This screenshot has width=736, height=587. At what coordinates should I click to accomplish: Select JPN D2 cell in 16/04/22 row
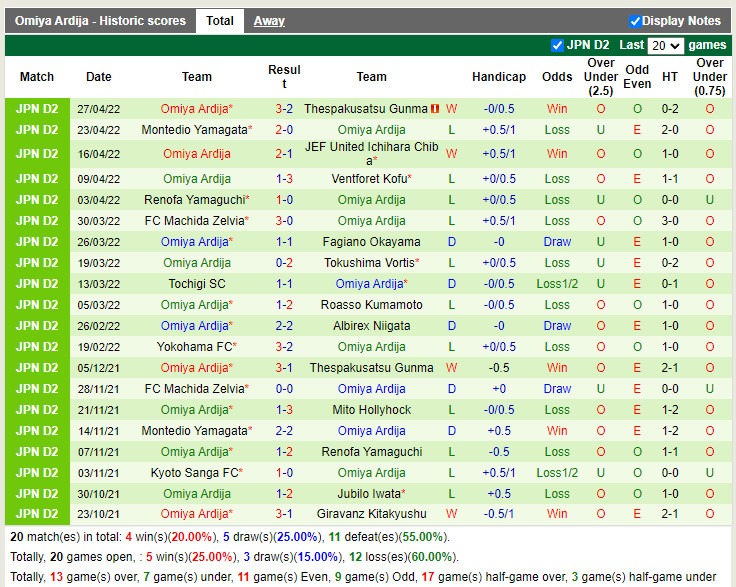tap(37, 154)
